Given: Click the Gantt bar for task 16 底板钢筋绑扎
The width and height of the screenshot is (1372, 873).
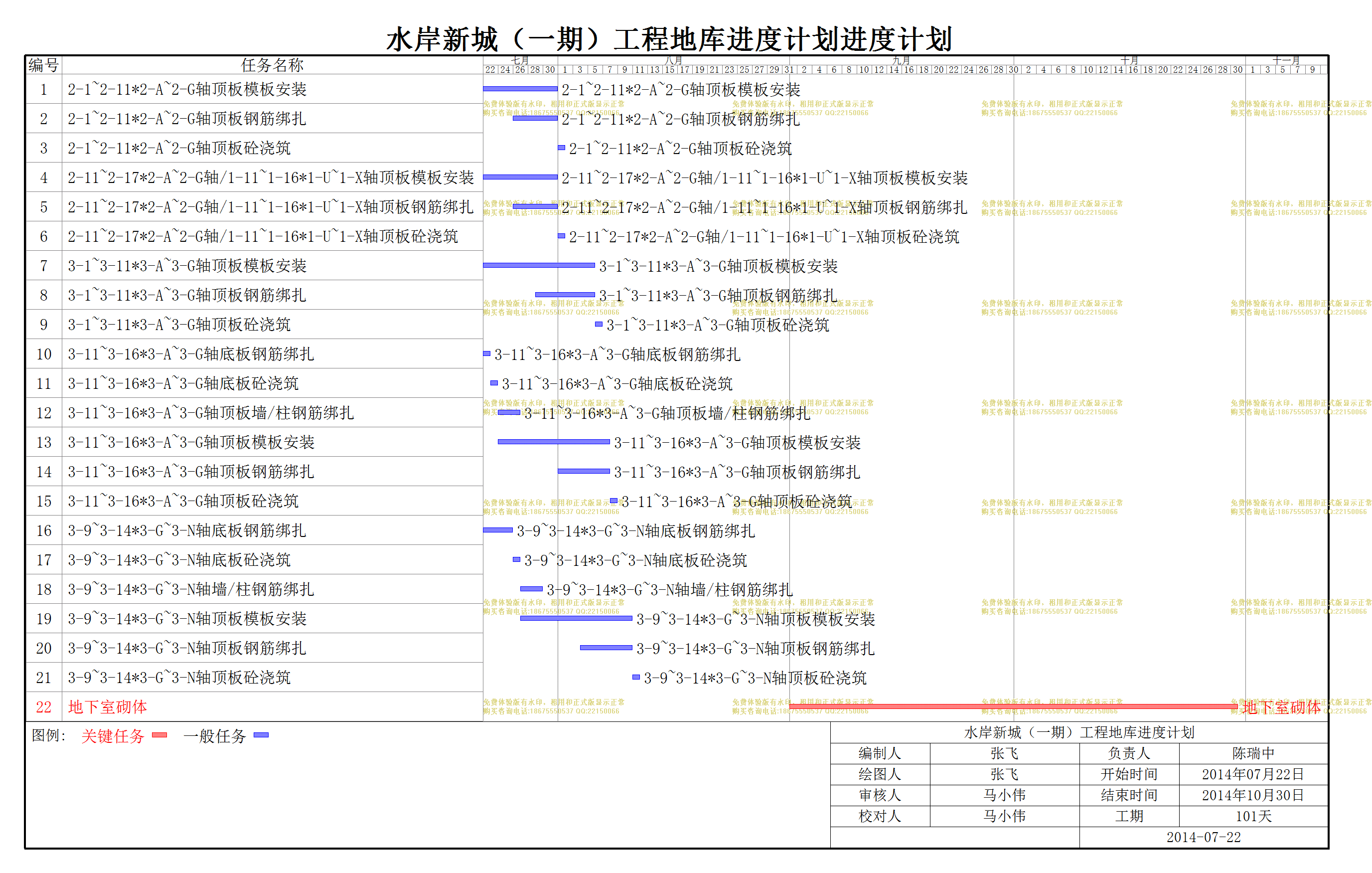Looking at the screenshot, I should (498, 530).
